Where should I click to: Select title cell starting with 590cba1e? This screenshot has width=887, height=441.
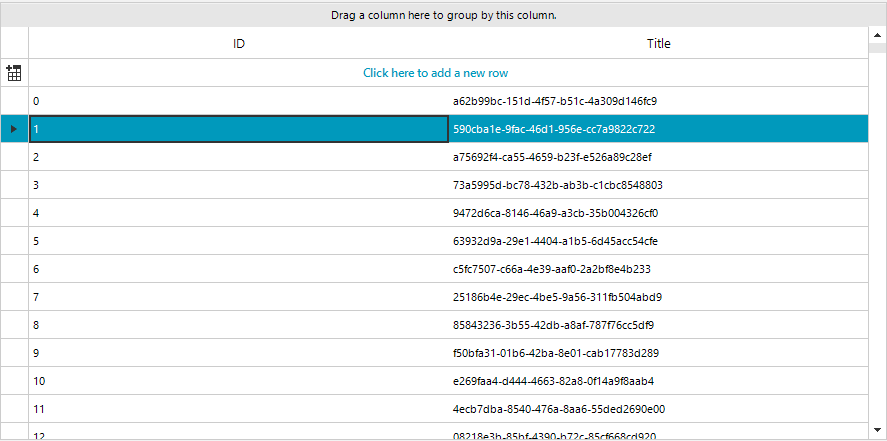tap(555, 129)
